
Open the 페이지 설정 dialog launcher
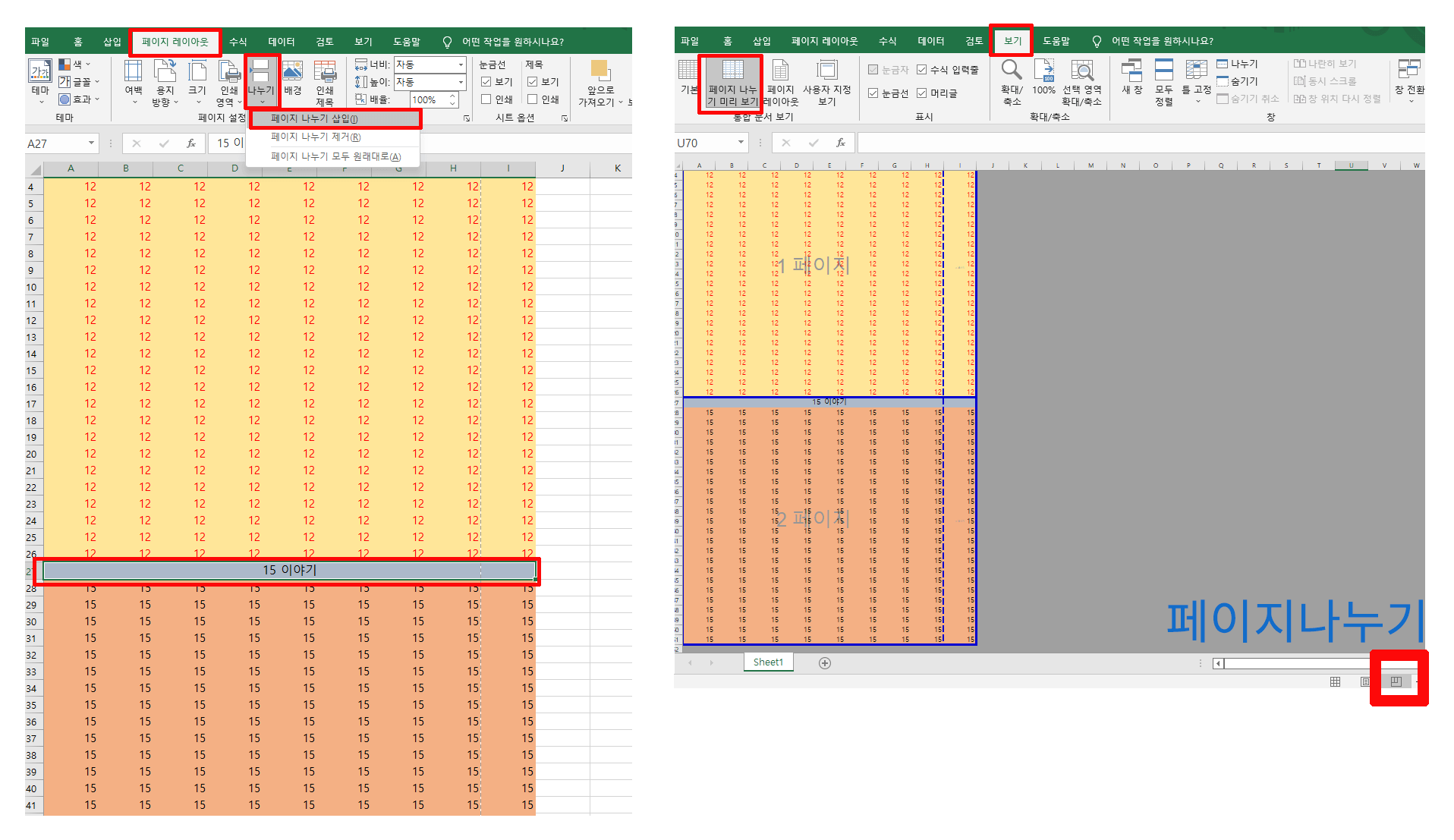pyautogui.click(x=467, y=118)
